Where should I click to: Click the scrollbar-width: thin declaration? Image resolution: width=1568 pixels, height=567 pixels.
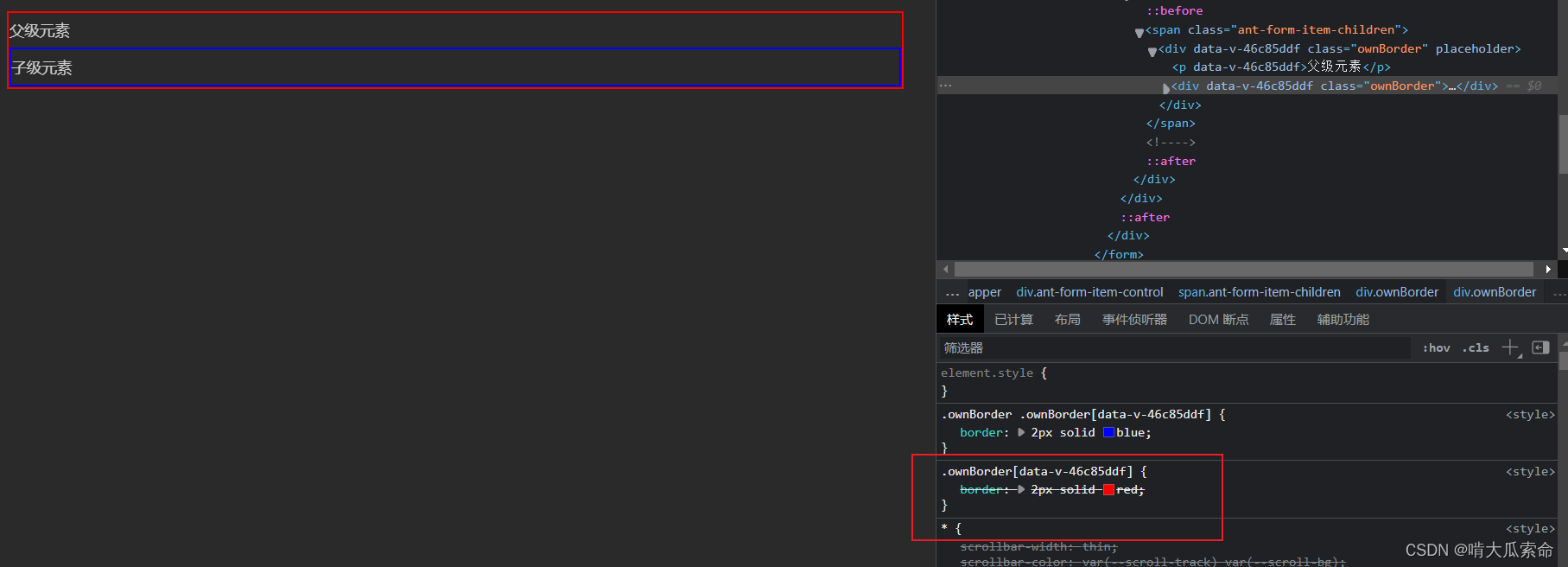[1038, 546]
